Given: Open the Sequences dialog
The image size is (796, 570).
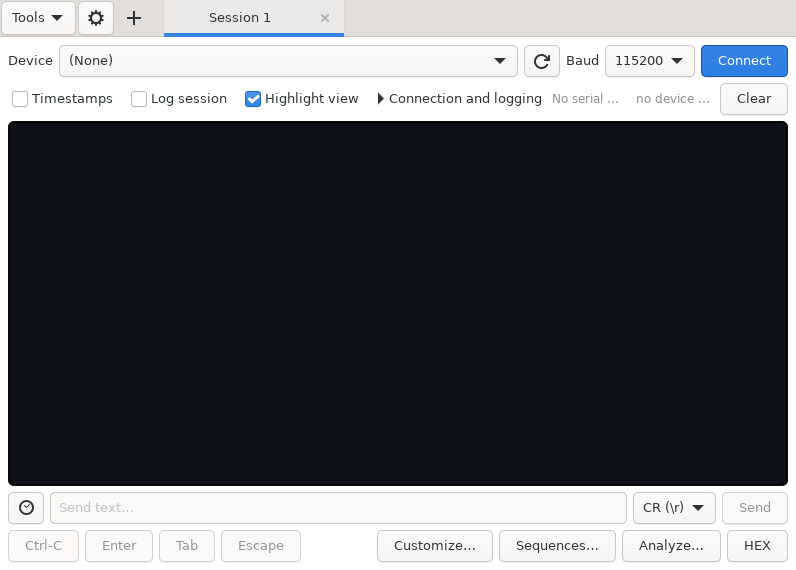Looking at the screenshot, I should pos(557,546).
